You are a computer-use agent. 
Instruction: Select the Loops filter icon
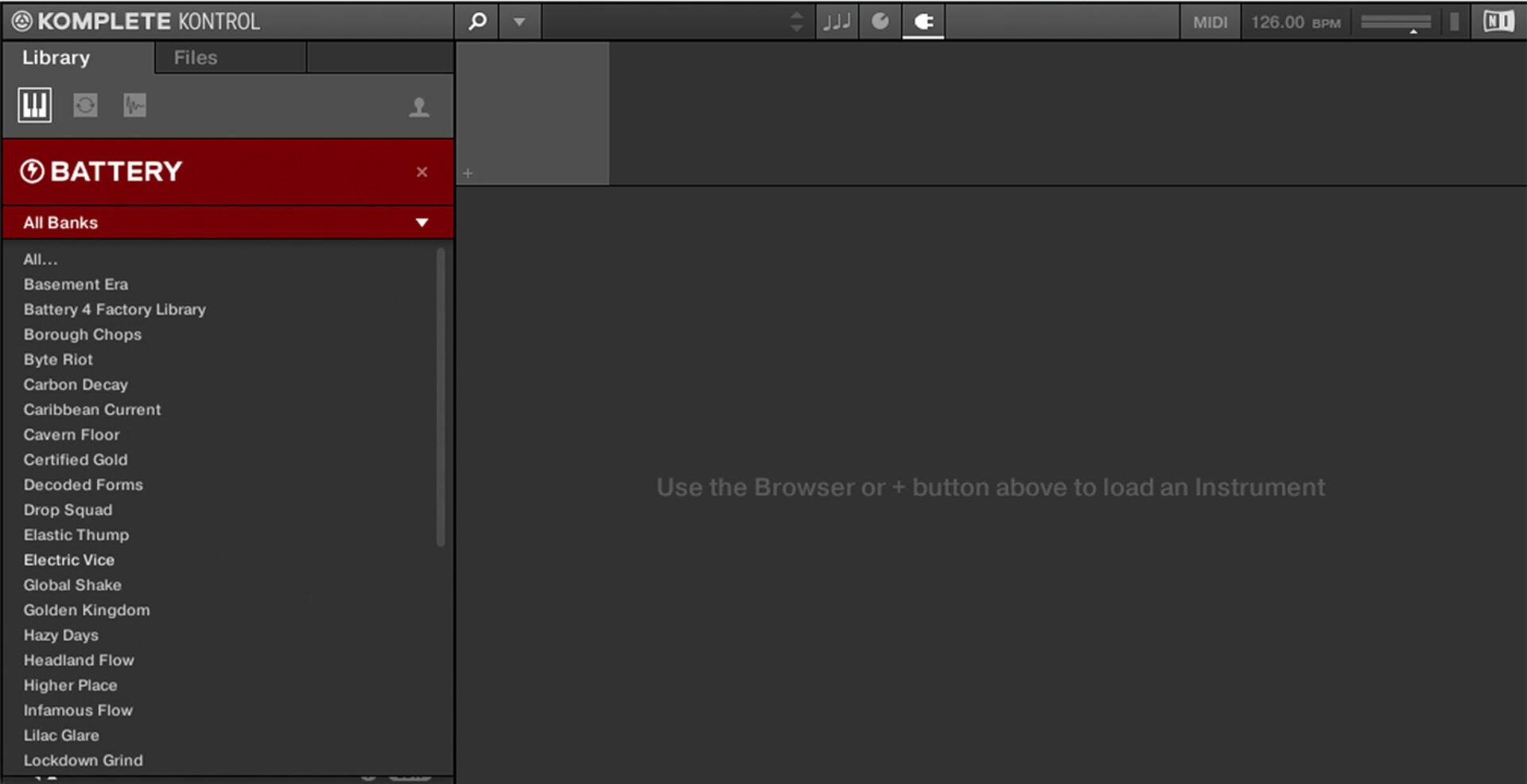(x=85, y=105)
